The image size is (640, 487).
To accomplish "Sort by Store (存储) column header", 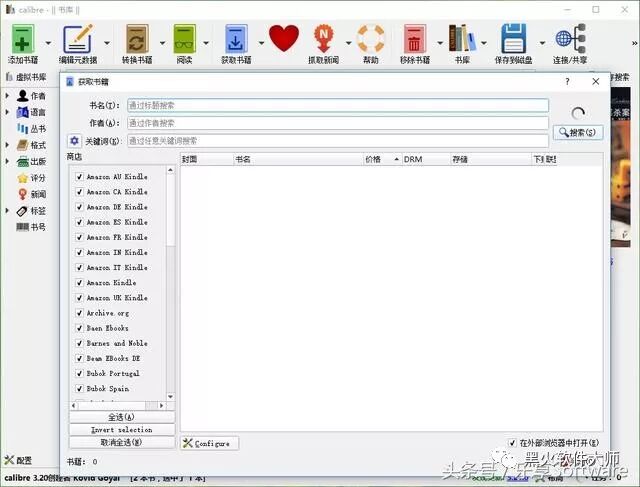I will point(491,159).
